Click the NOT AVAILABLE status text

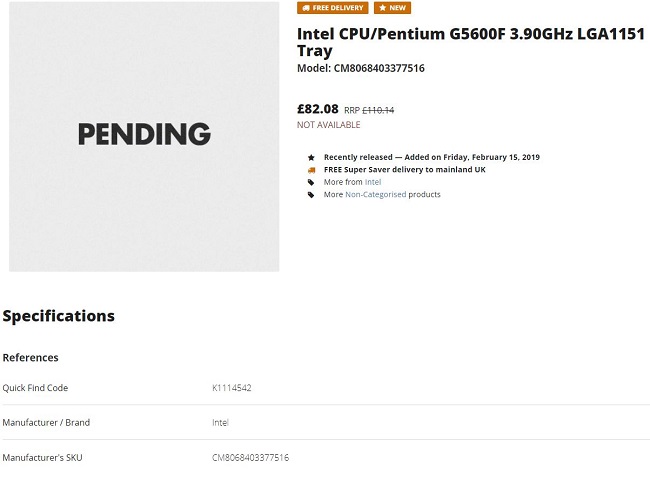[x=328, y=125]
